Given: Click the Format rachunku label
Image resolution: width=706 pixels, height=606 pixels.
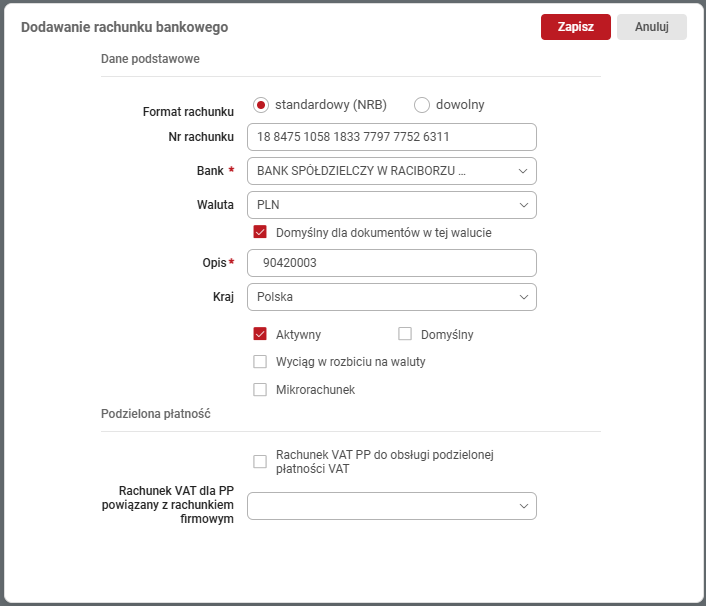Looking at the screenshot, I should (x=188, y=112).
